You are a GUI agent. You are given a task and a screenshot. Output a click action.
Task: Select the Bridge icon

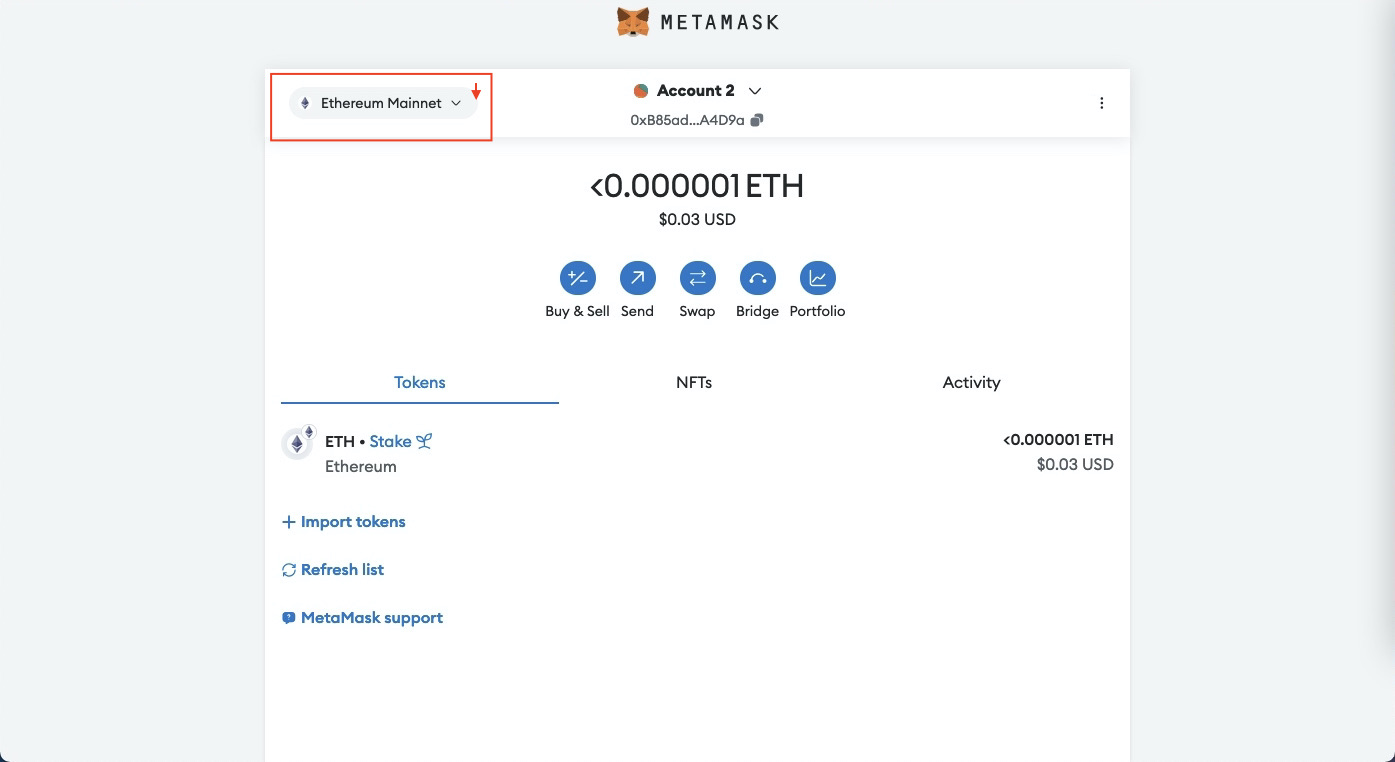tap(757, 278)
